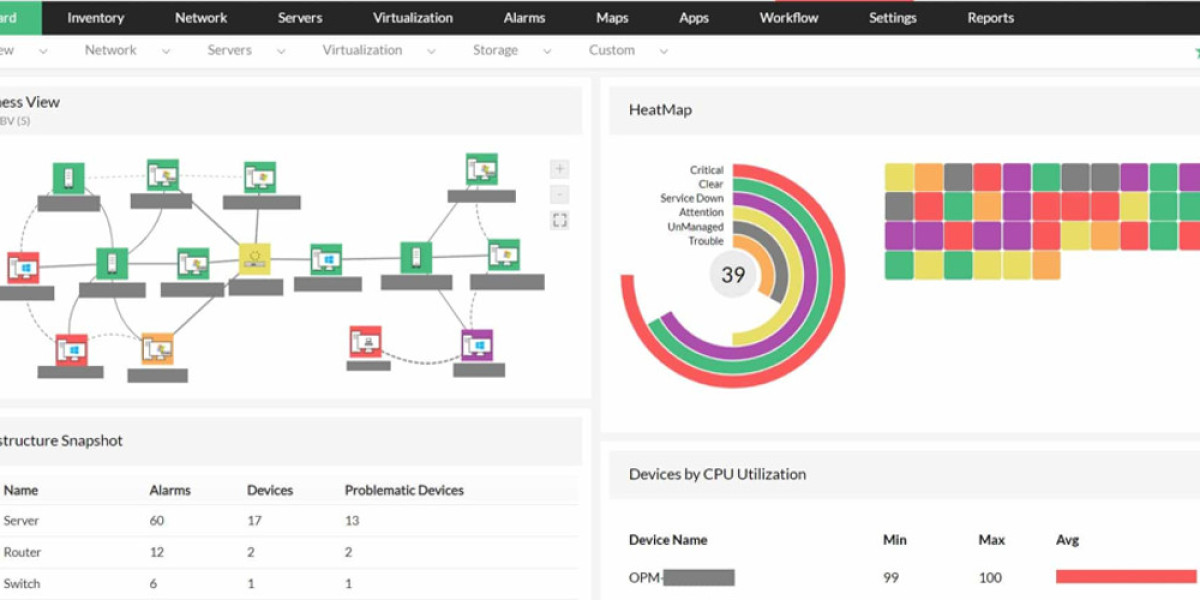Click the 39 count in the heatmap chart

click(x=733, y=274)
